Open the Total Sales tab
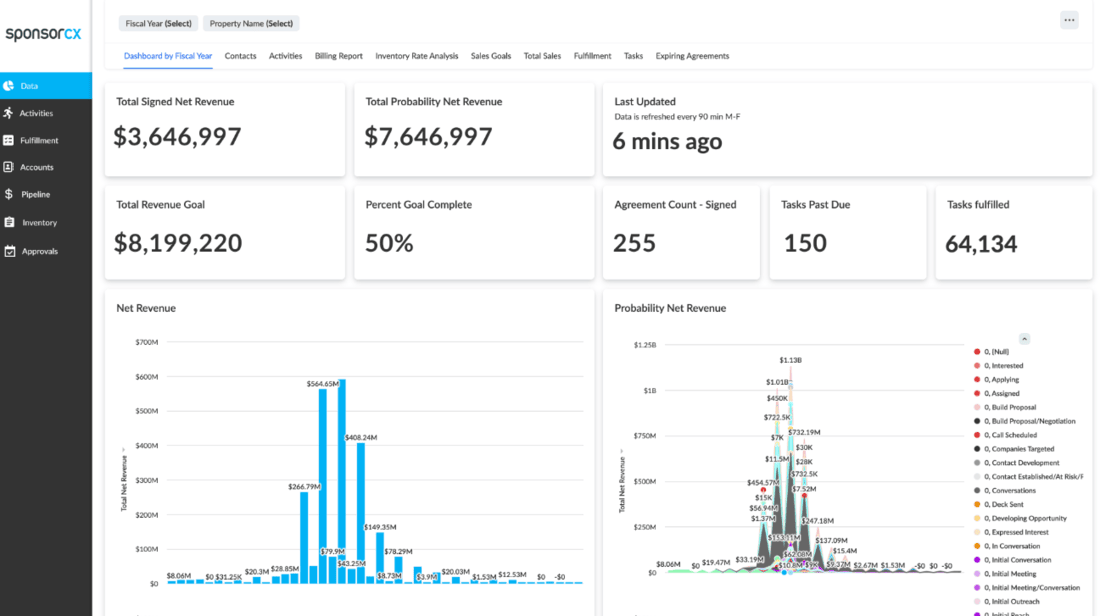Viewport: 1100px width, 616px height. [x=542, y=56]
